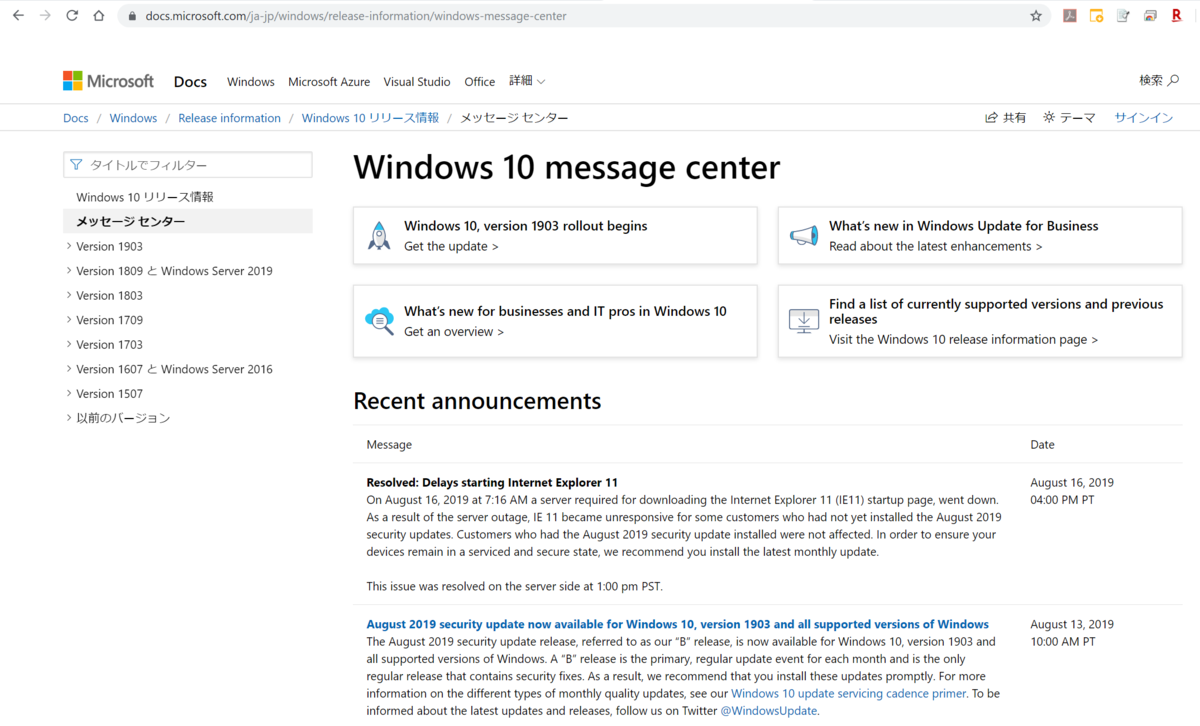
Task: Open the PDF extension icon
Action: click(x=1069, y=16)
